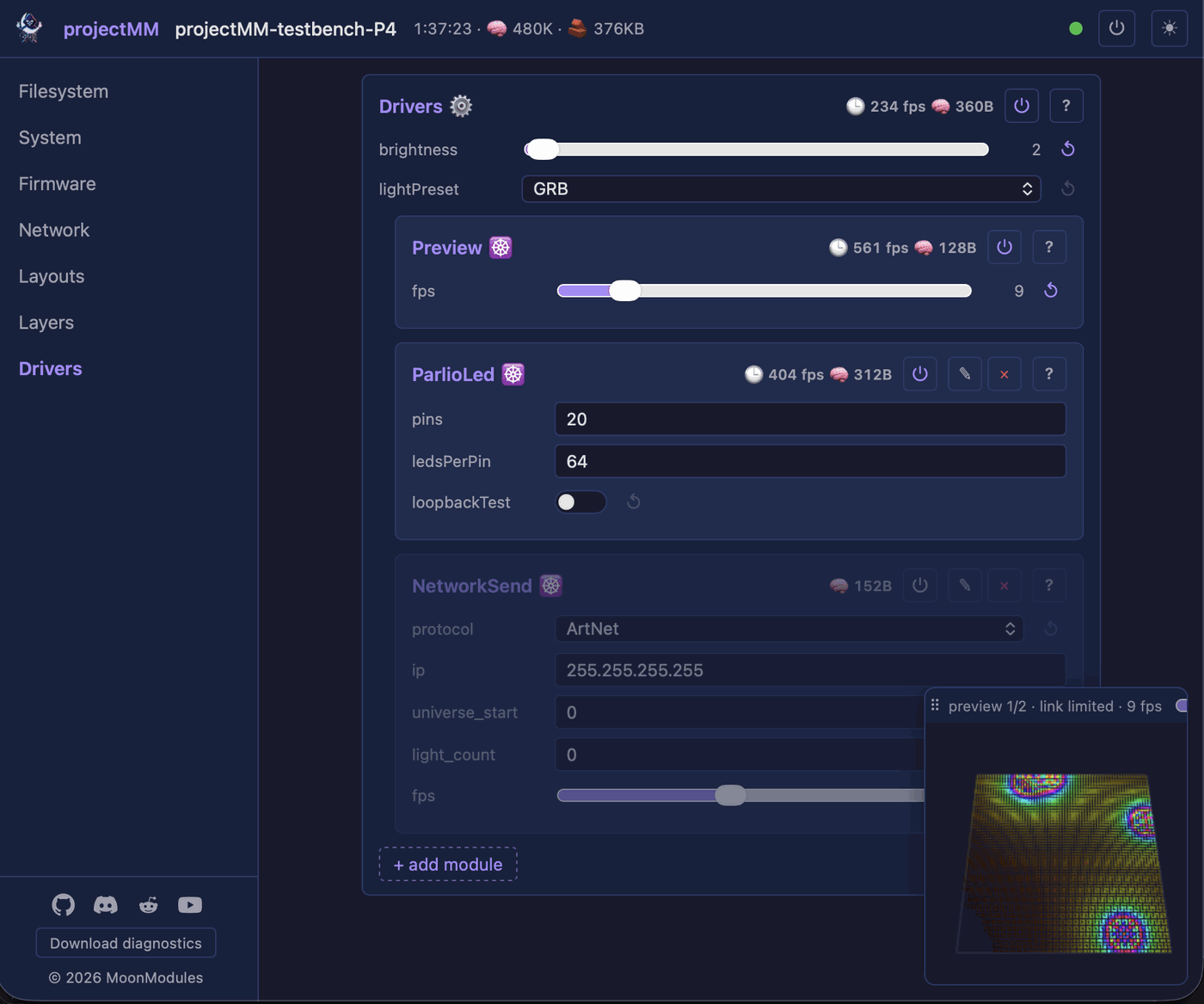The image size is (1204, 1004).
Task: Delete the ParlioLed module
Action: (x=1004, y=374)
